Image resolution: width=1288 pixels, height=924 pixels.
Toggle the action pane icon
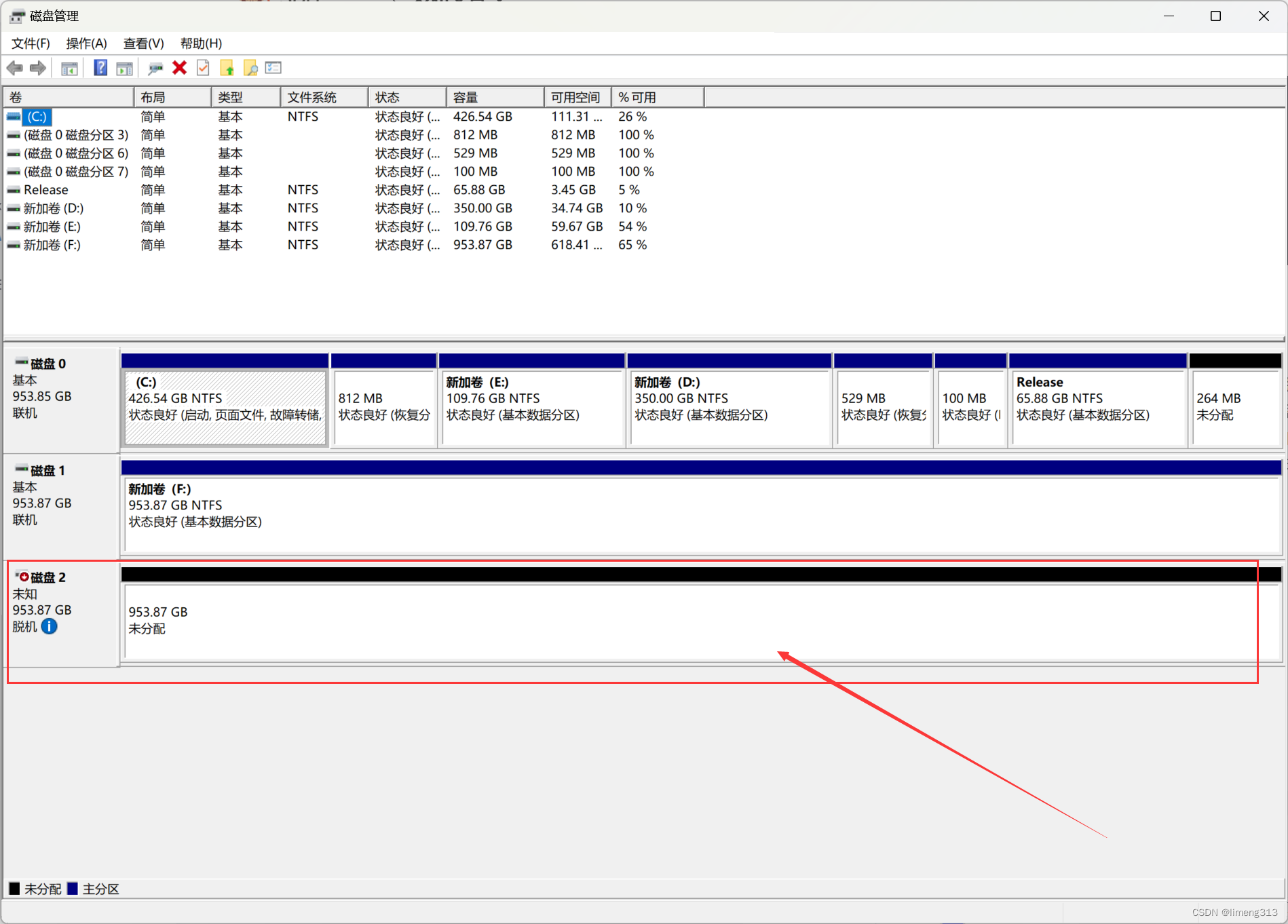click(124, 68)
